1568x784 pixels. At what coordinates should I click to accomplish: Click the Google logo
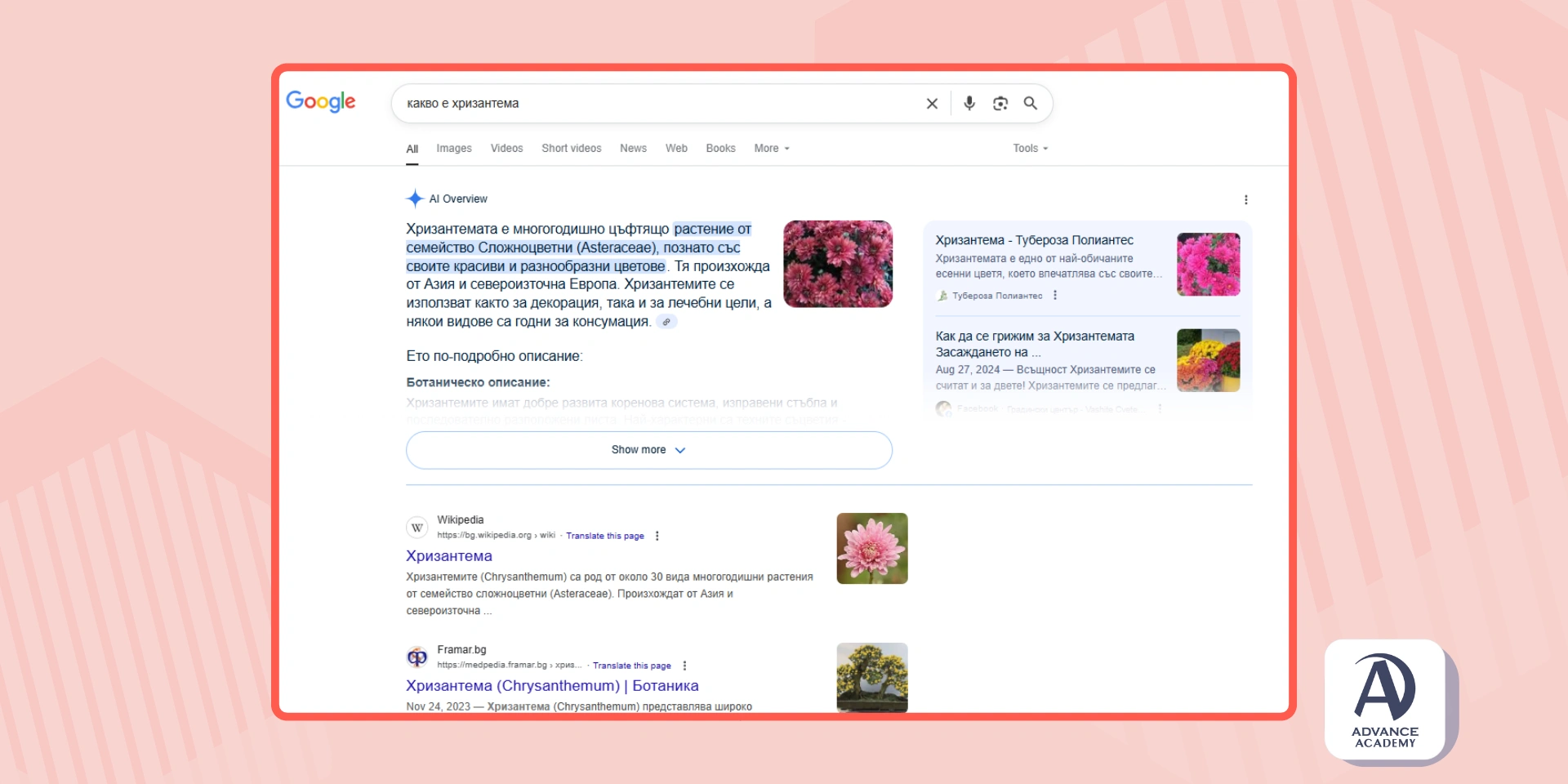pyautogui.click(x=320, y=102)
